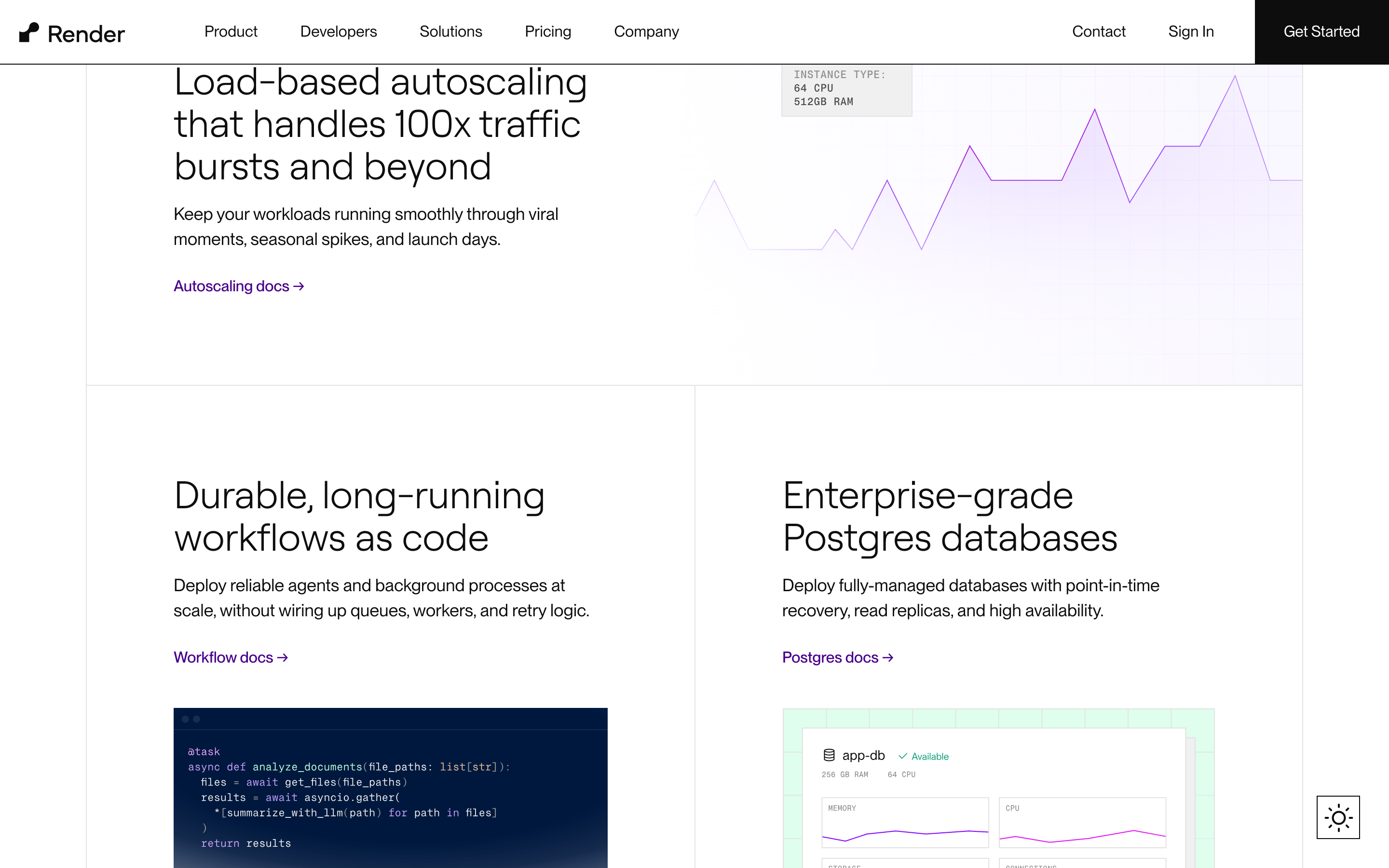Click the CPU chart in app-db card
1389x868 pixels.
[1082, 822]
